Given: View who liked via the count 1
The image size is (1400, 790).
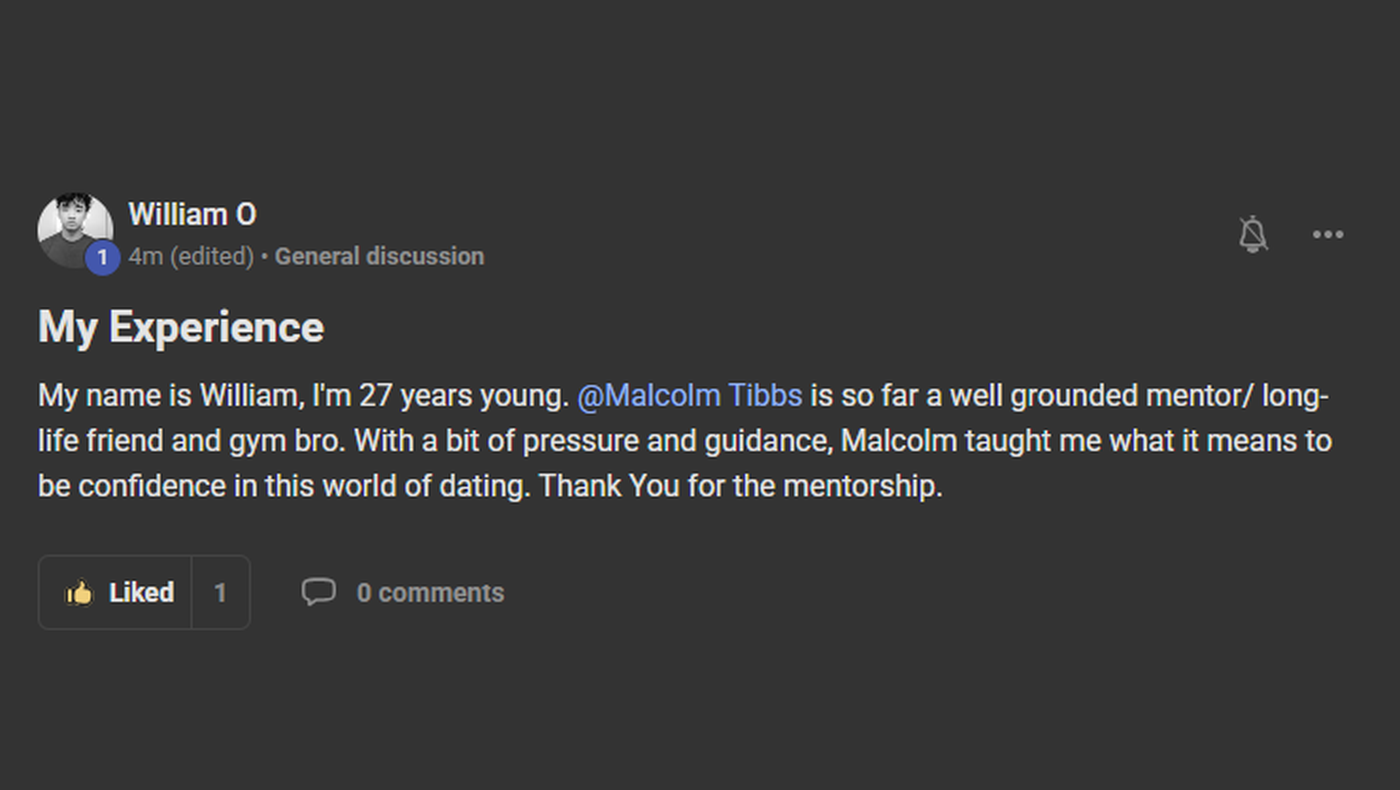Looking at the screenshot, I should tap(220, 593).
